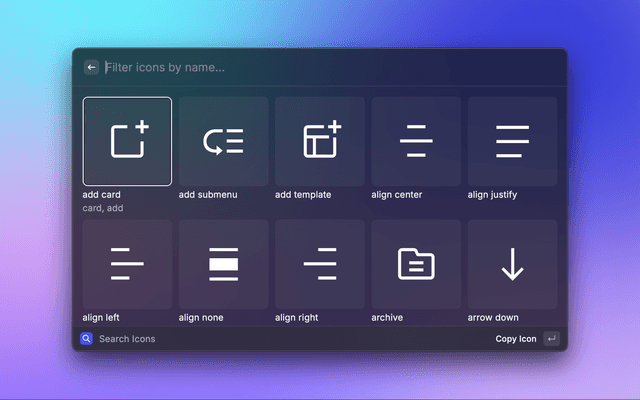The height and width of the screenshot is (400, 640).
Task: Click the 'archive' text label
Action: pyautogui.click(x=387, y=318)
